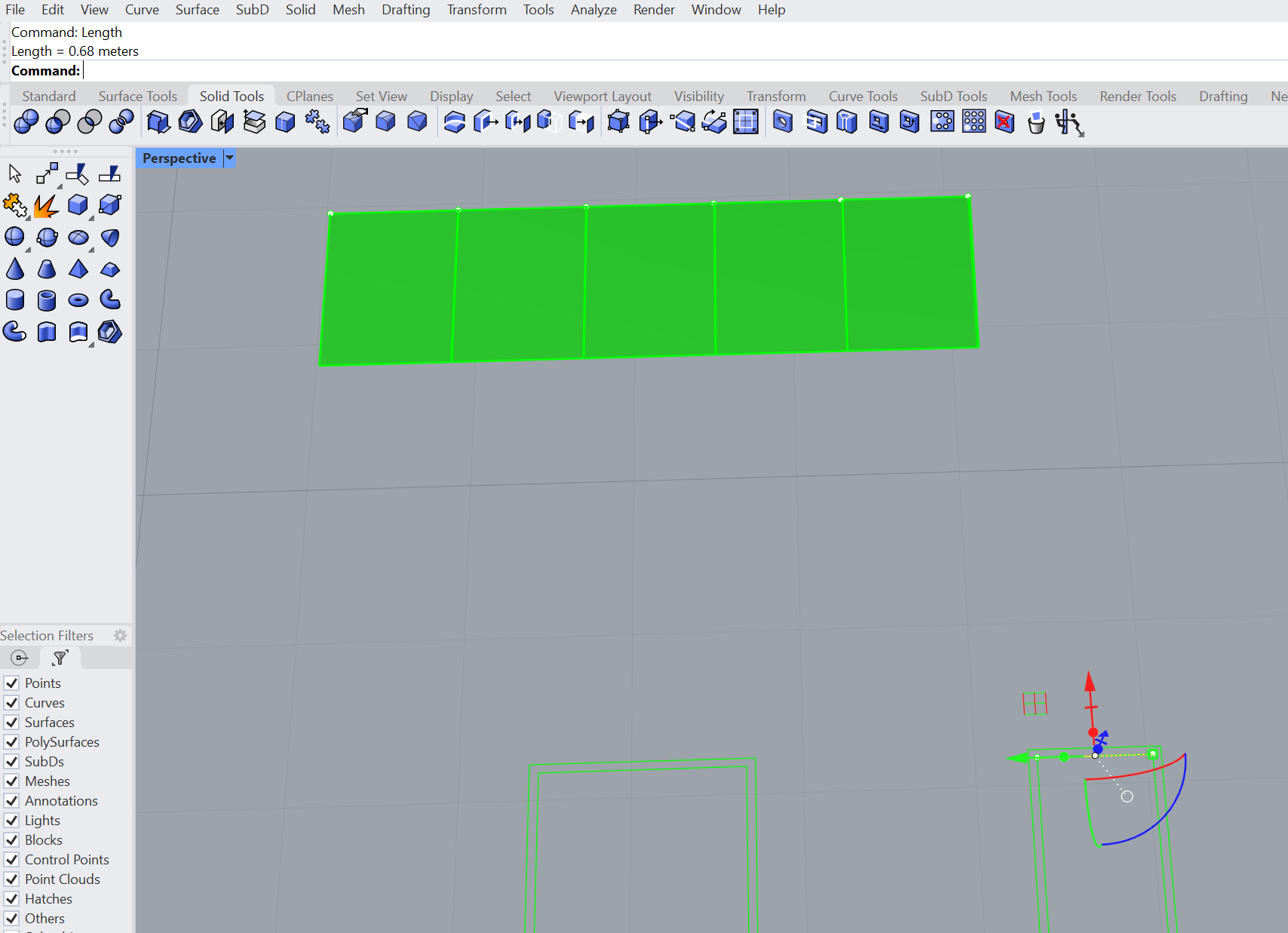This screenshot has width=1288, height=933.
Task: Click the red gumball Z-axis arrow
Action: [1090, 682]
